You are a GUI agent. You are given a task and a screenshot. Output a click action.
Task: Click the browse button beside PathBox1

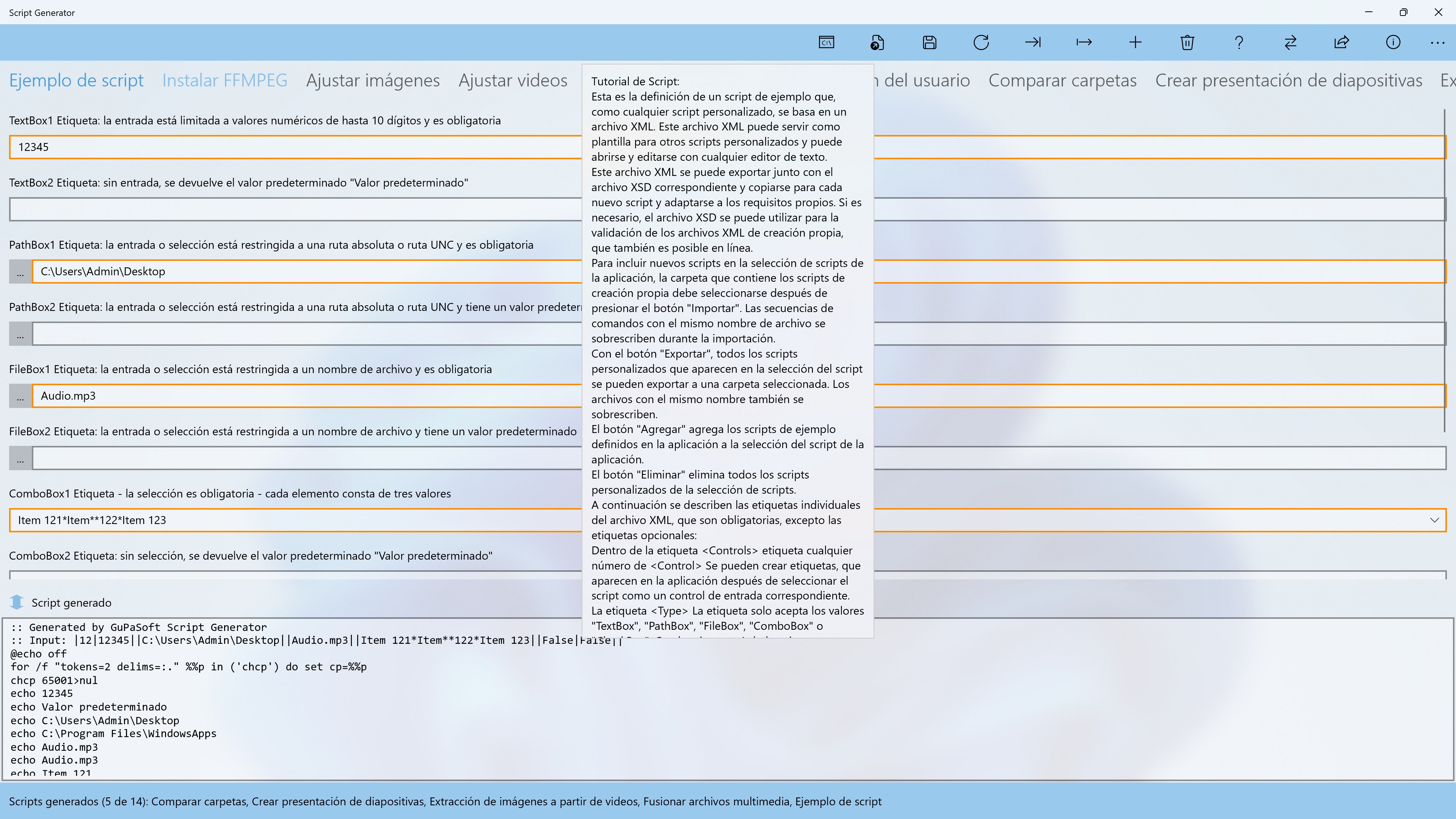(20, 272)
